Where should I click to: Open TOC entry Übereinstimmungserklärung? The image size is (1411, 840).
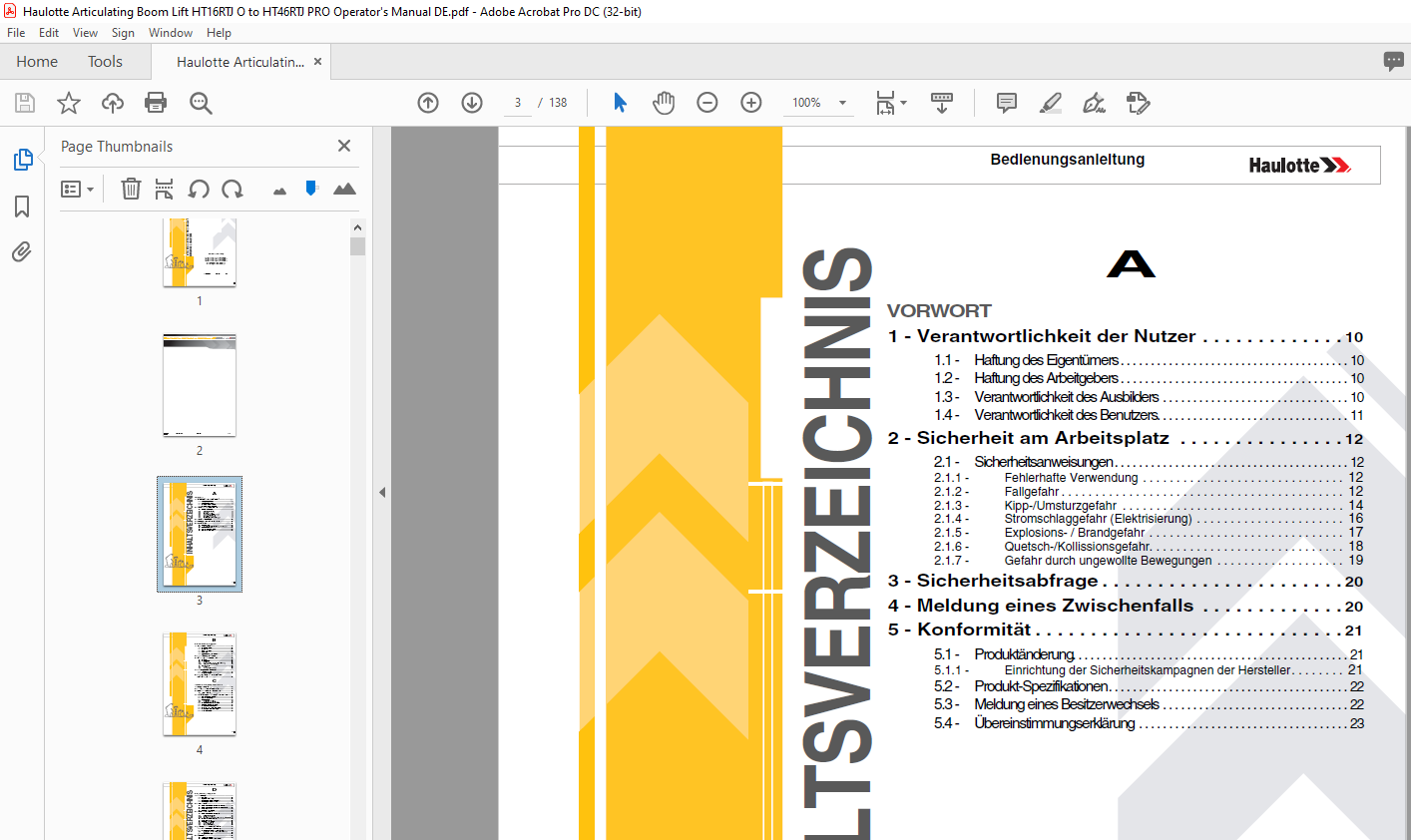point(1149,723)
